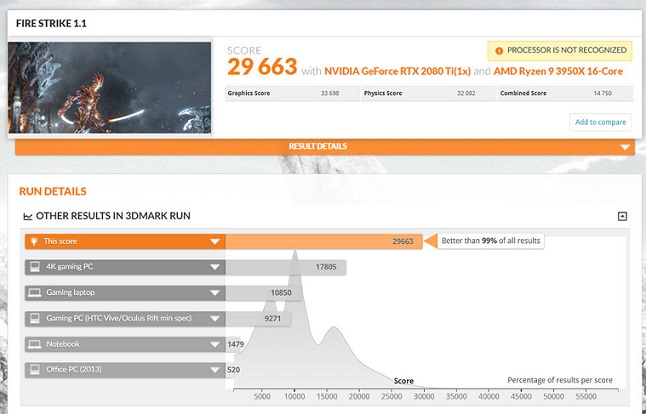Click the warning icon beside Processor not recognized
Image resolution: width=646 pixels, height=414 pixels.
(497, 50)
